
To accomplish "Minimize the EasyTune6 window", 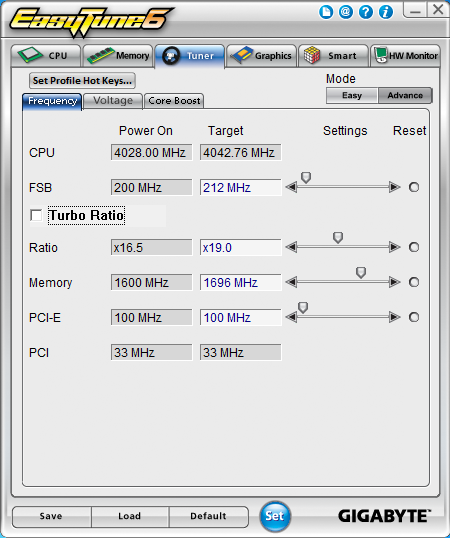I will coord(415,10).
